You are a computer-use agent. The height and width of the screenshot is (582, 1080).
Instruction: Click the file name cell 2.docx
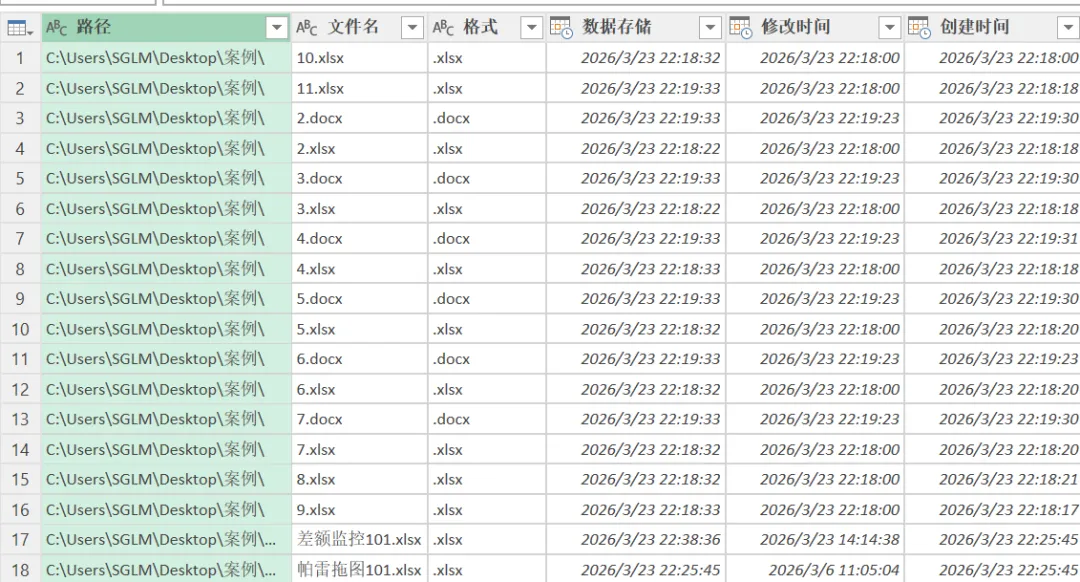[x=360, y=118]
